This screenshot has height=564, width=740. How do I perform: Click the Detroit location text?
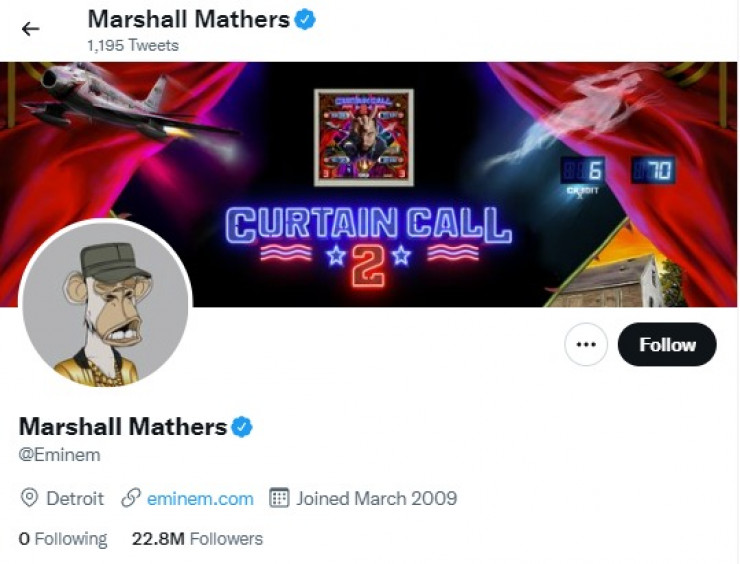coord(75,498)
